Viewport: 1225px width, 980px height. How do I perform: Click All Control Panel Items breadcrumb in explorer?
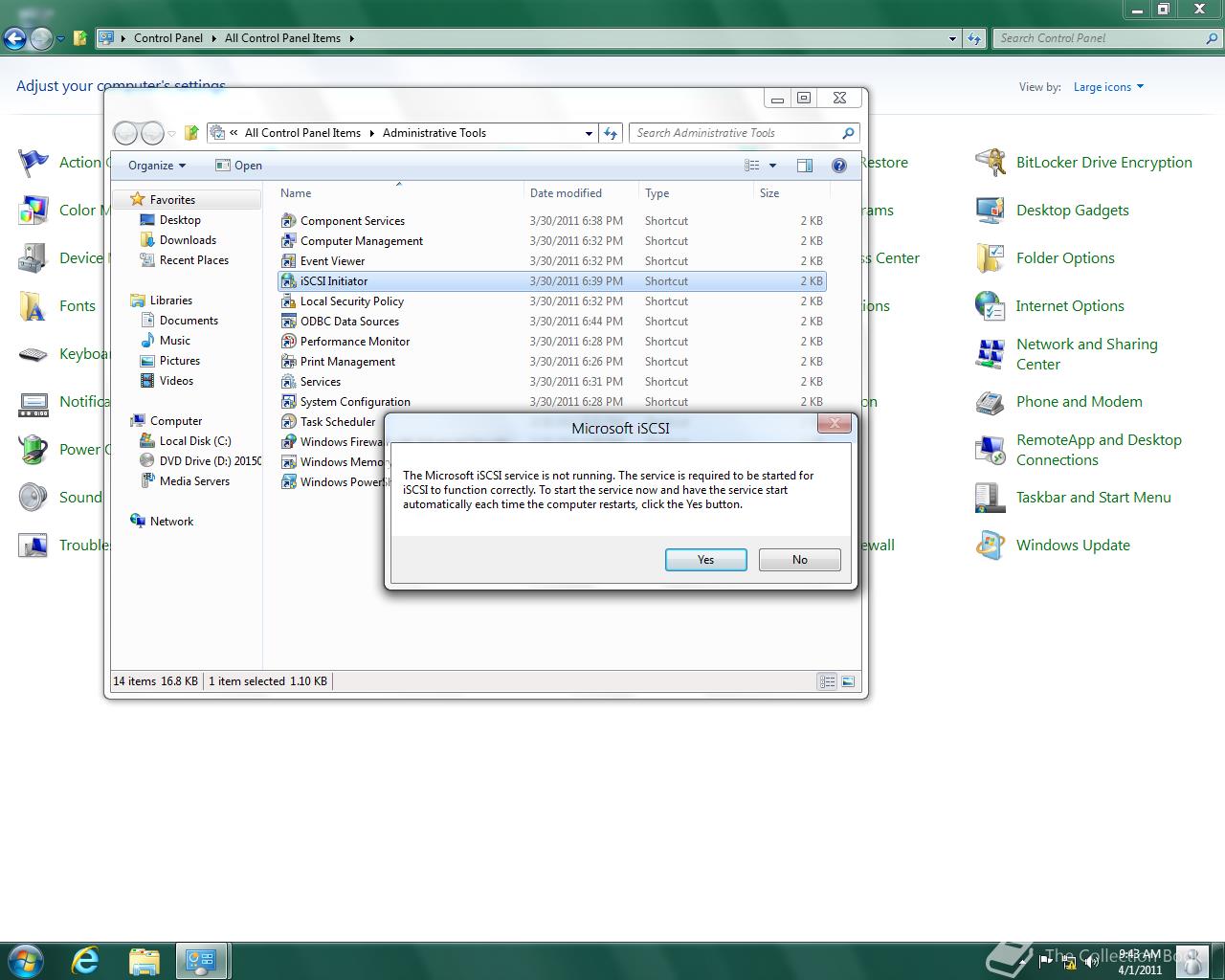(x=302, y=133)
